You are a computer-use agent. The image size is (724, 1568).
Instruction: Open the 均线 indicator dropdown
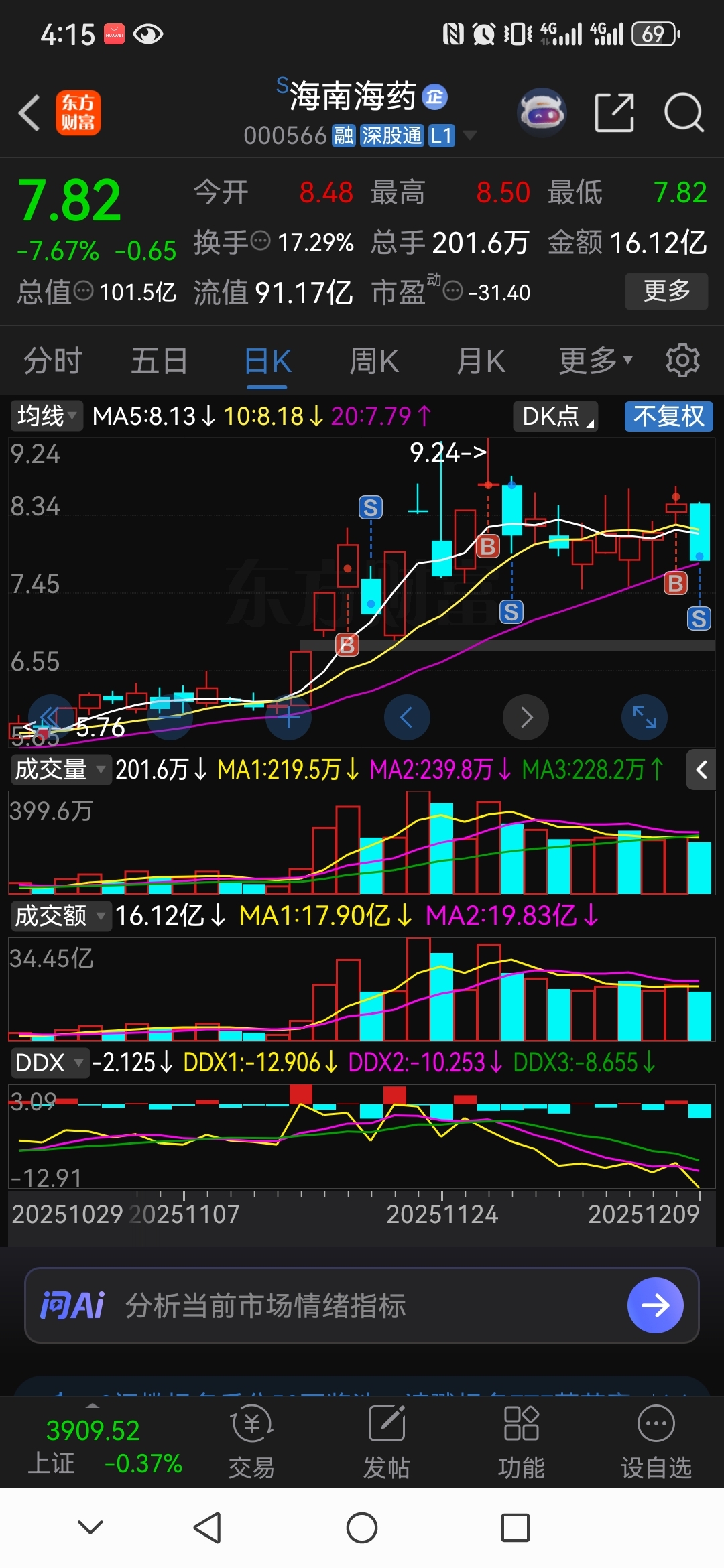pyautogui.click(x=46, y=416)
